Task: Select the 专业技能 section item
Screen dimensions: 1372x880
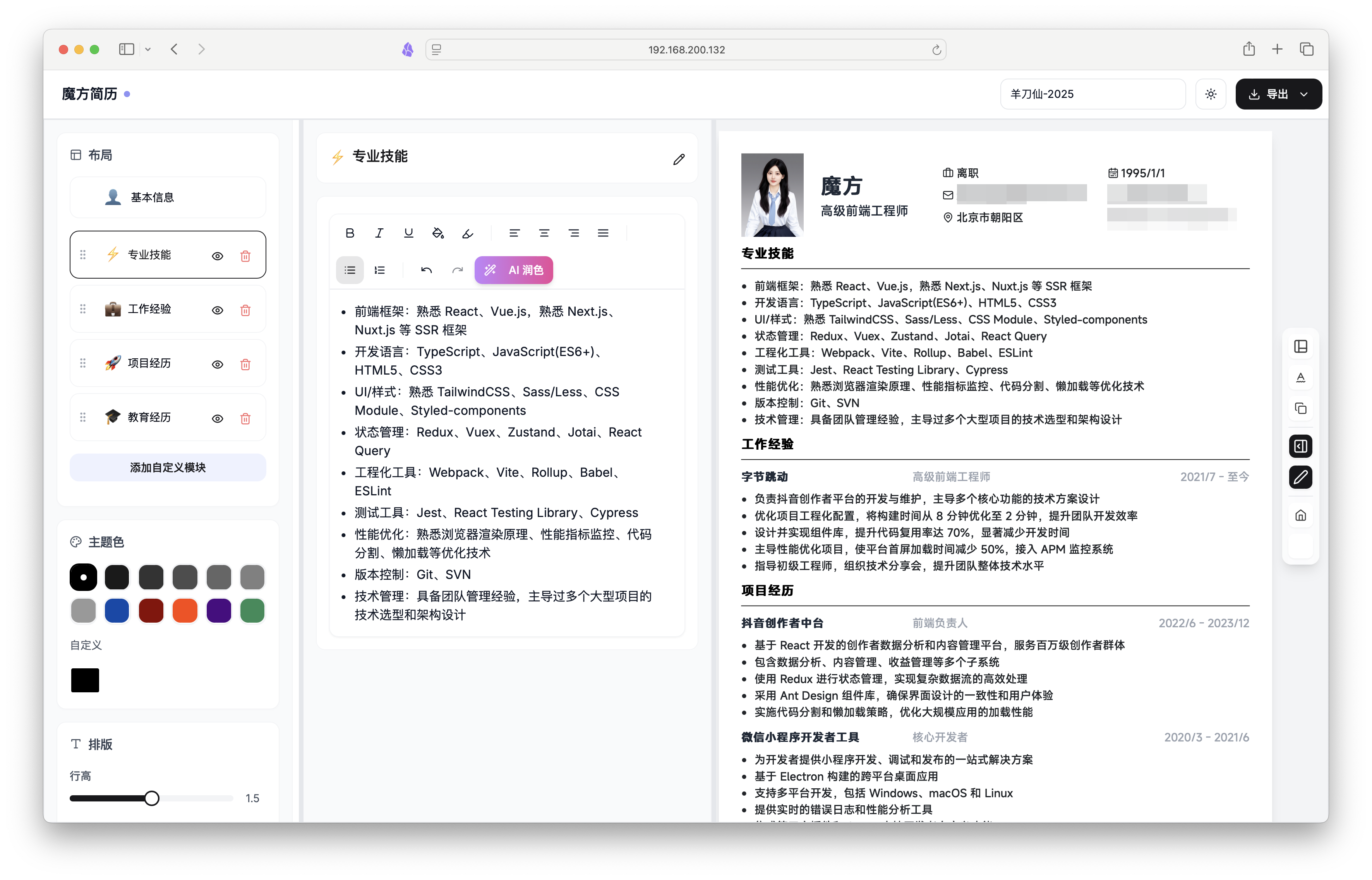Action: click(x=168, y=254)
